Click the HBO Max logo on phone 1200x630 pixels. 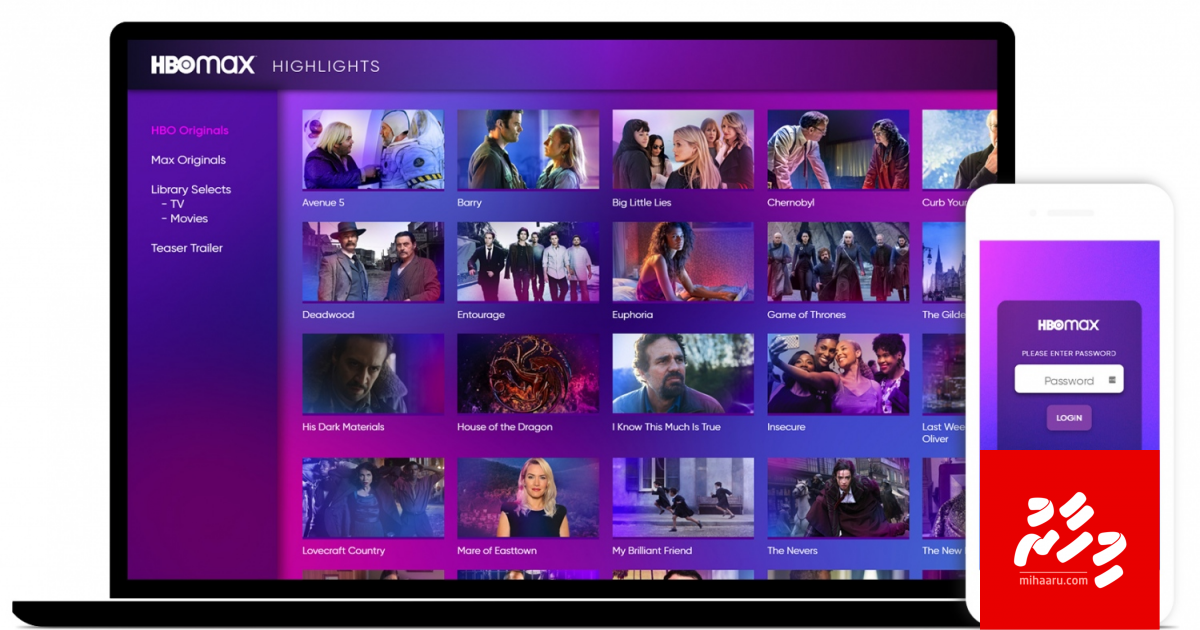click(1068, 325)
